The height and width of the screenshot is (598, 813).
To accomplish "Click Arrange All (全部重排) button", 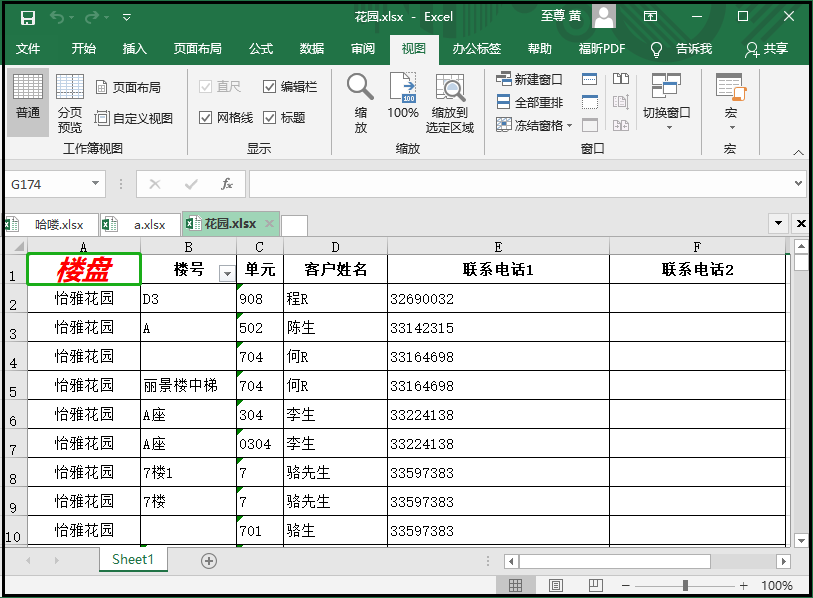I will coord(530,102).
